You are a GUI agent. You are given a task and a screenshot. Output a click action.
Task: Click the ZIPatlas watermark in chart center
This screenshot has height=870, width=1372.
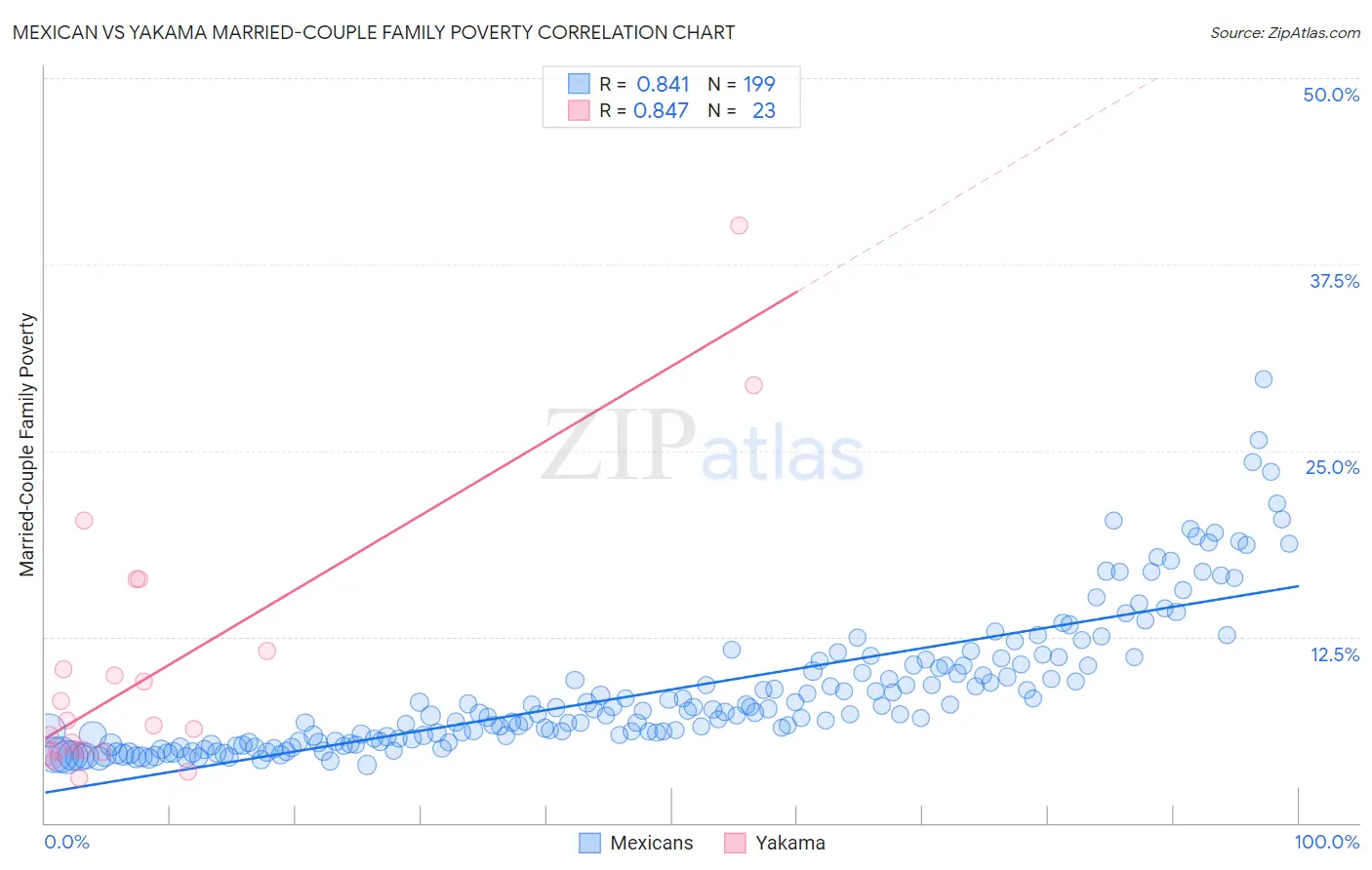pos(703,447)
